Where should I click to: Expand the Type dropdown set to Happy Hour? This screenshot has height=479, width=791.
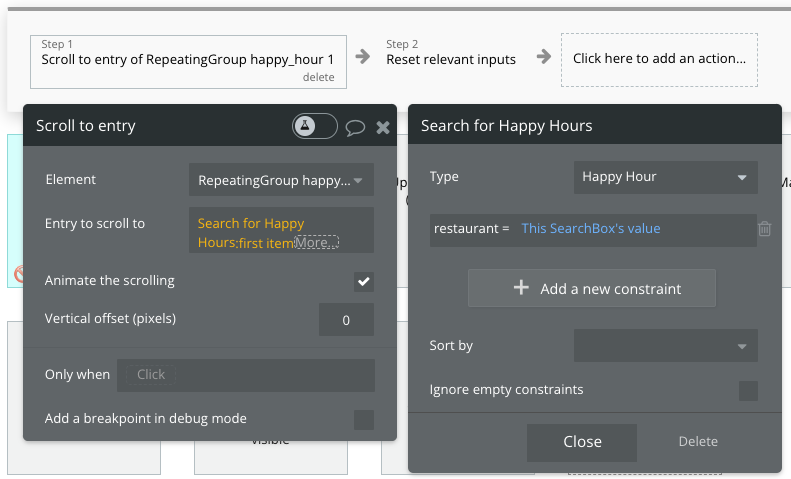pyautogui.click(x=665, y=177)
